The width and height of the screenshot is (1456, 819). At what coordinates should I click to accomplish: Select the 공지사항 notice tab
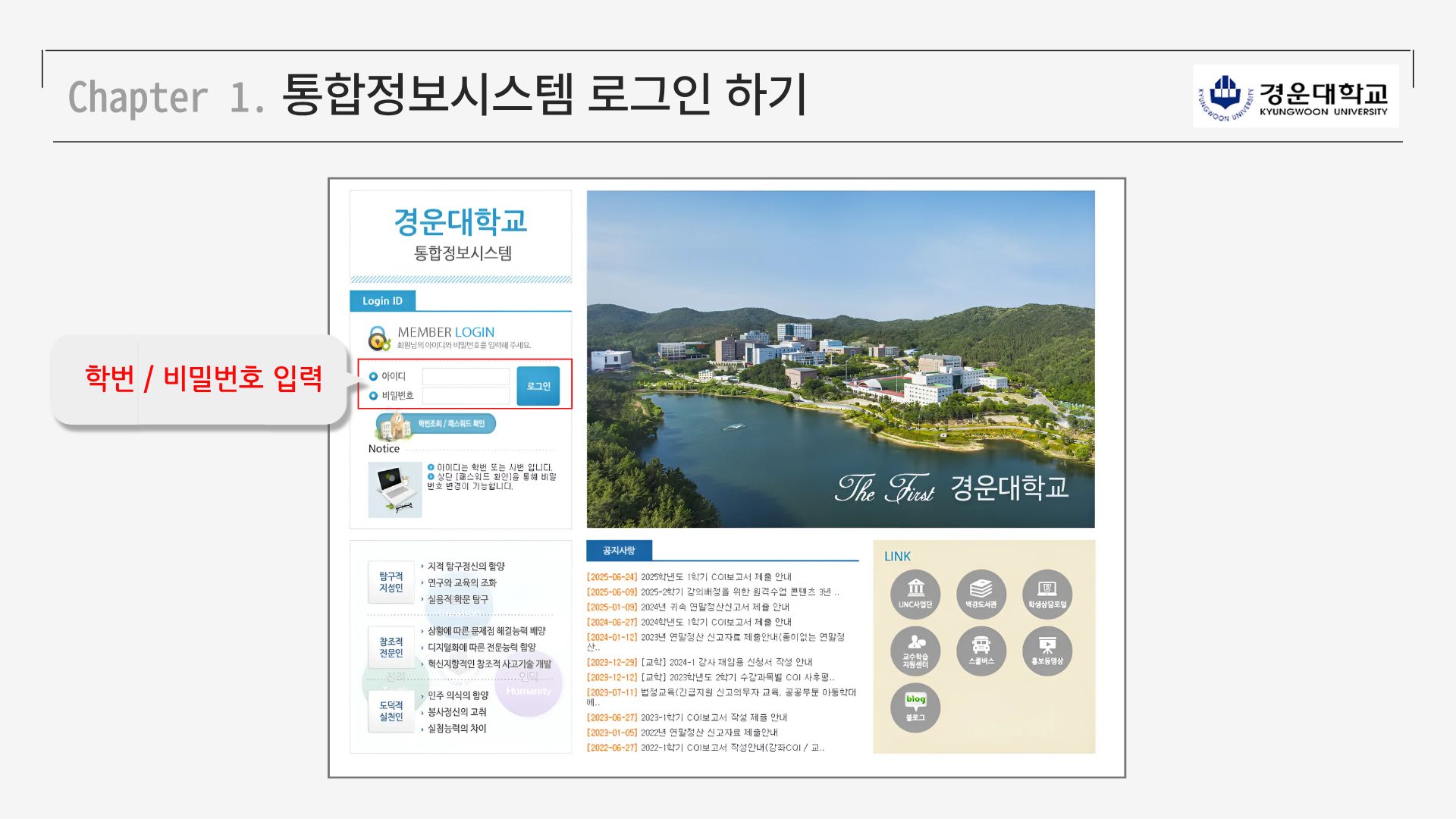click(x=618, y=551)
